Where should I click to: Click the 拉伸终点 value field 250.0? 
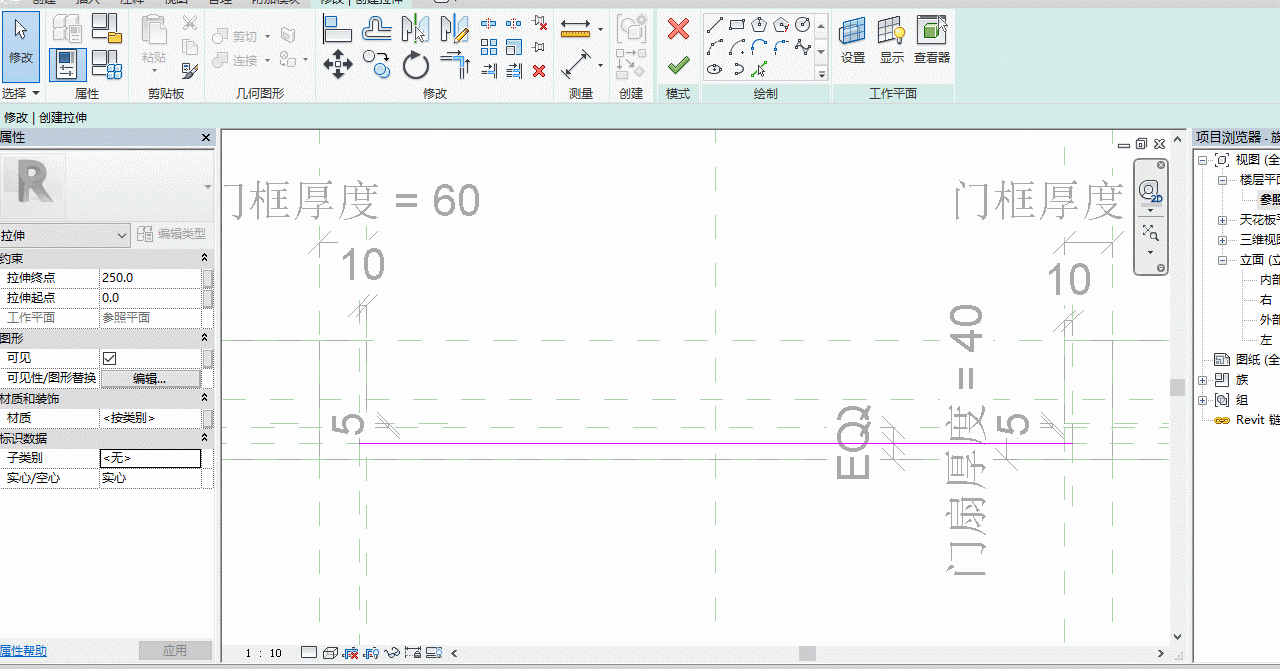point(150,278)
